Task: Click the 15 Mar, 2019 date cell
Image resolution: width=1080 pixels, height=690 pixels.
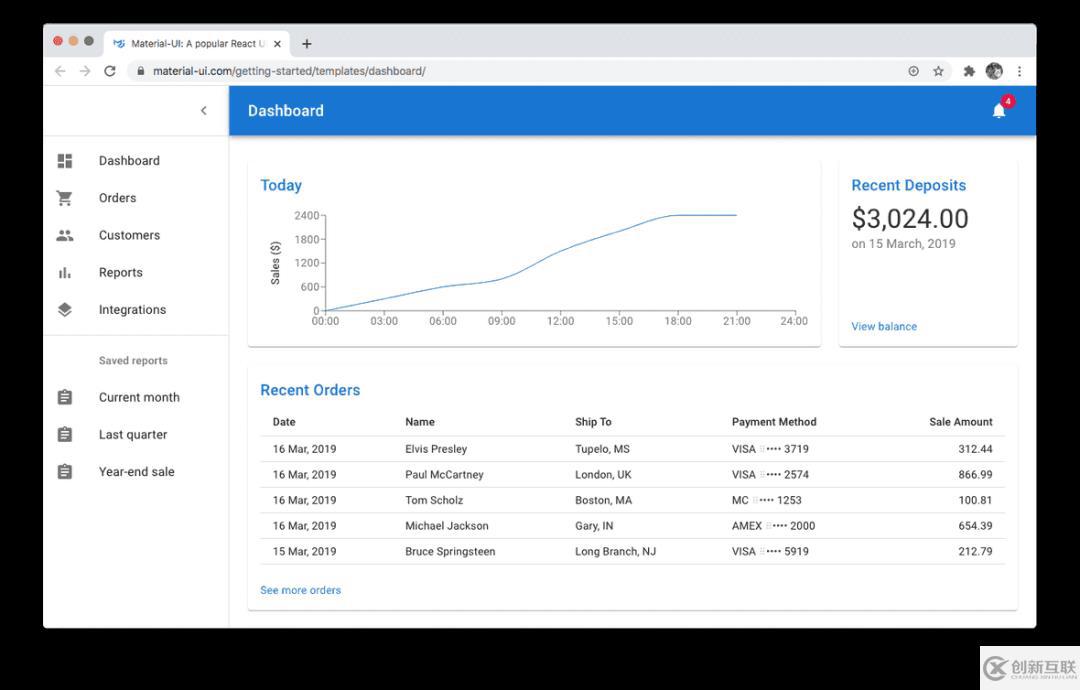Action: point(304,552)
